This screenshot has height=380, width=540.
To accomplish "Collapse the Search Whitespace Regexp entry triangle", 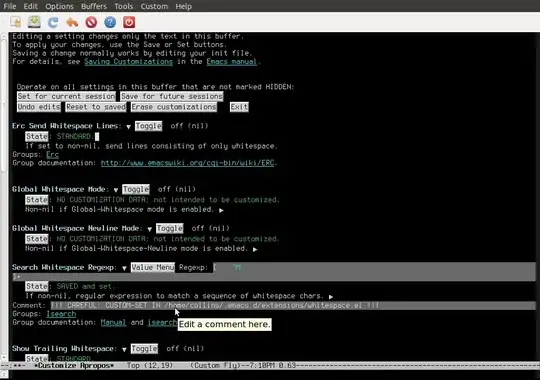I will point(124,268).
